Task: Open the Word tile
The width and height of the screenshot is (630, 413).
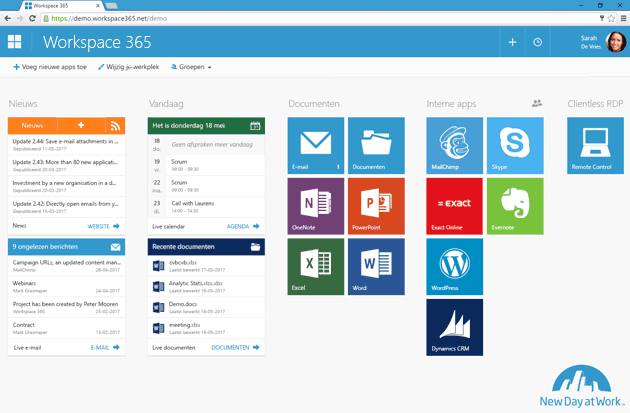Action: [376, 267]
